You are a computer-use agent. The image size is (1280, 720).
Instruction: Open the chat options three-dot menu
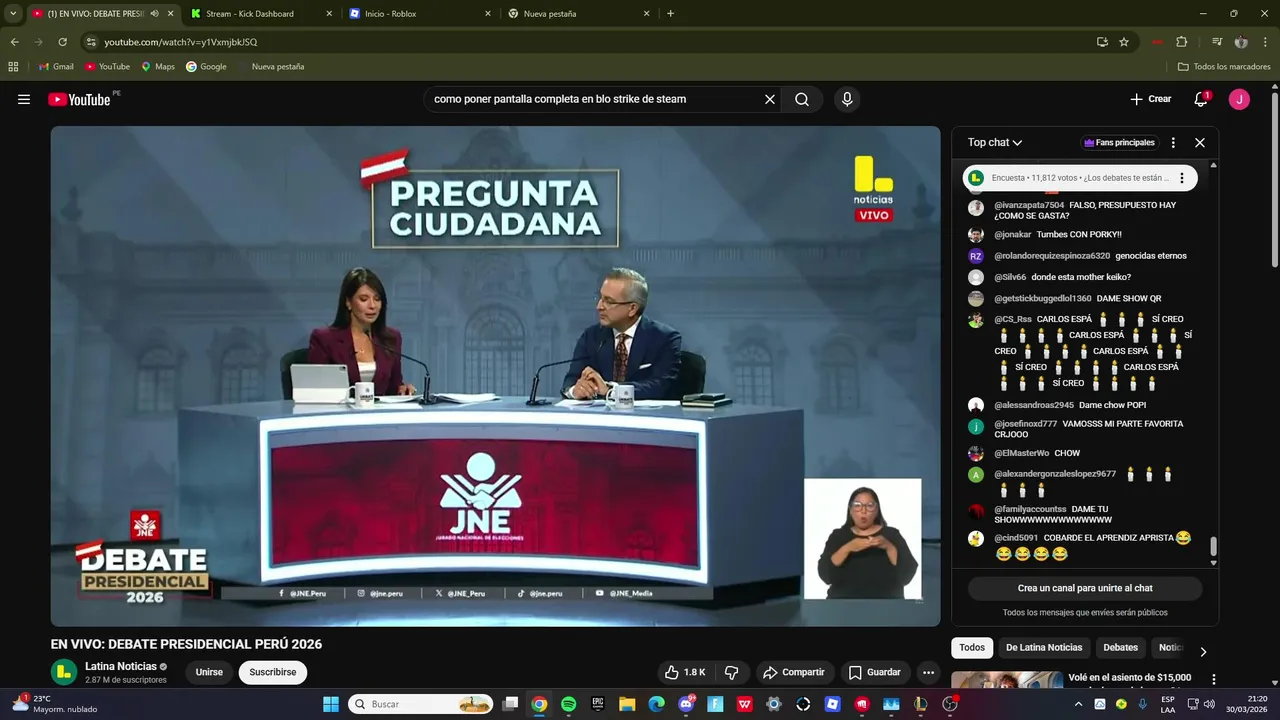click(x=1173, y=142)
